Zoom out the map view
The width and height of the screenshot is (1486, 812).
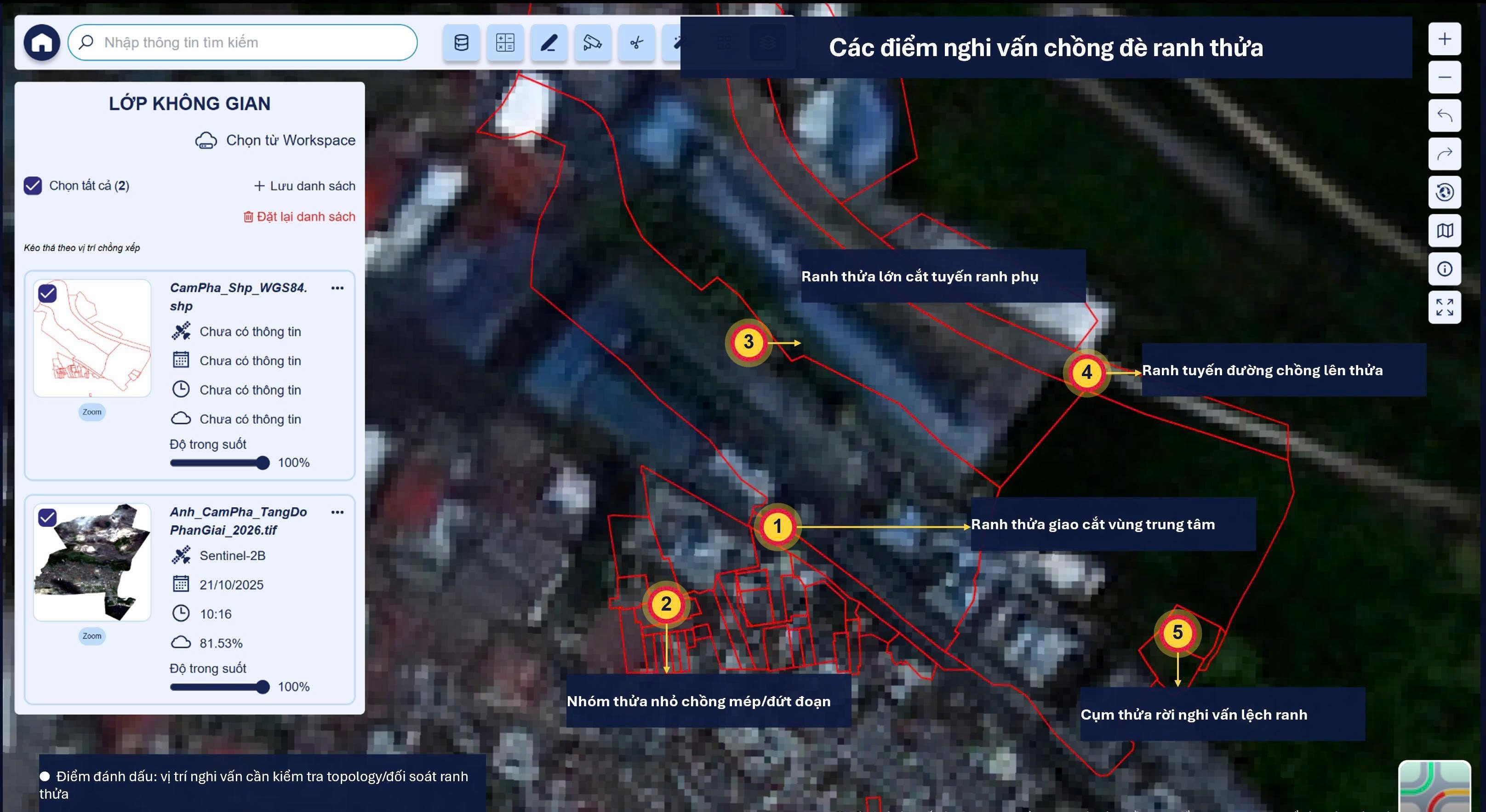pos(1445,77)
